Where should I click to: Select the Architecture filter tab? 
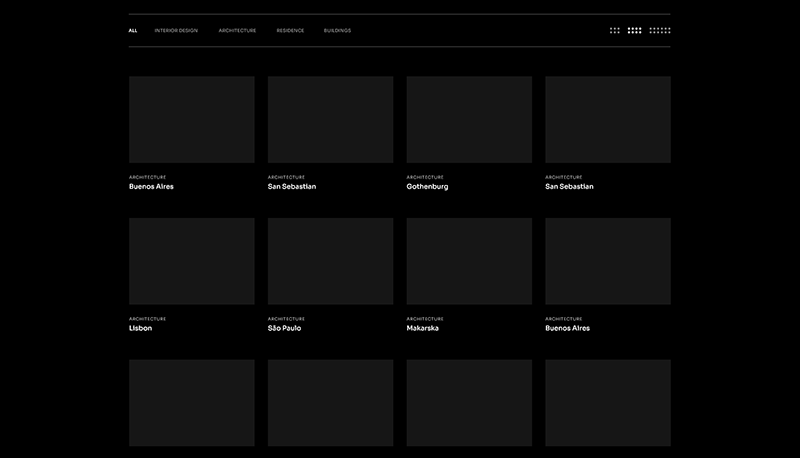pyautogui.click(x=237, y=31)
